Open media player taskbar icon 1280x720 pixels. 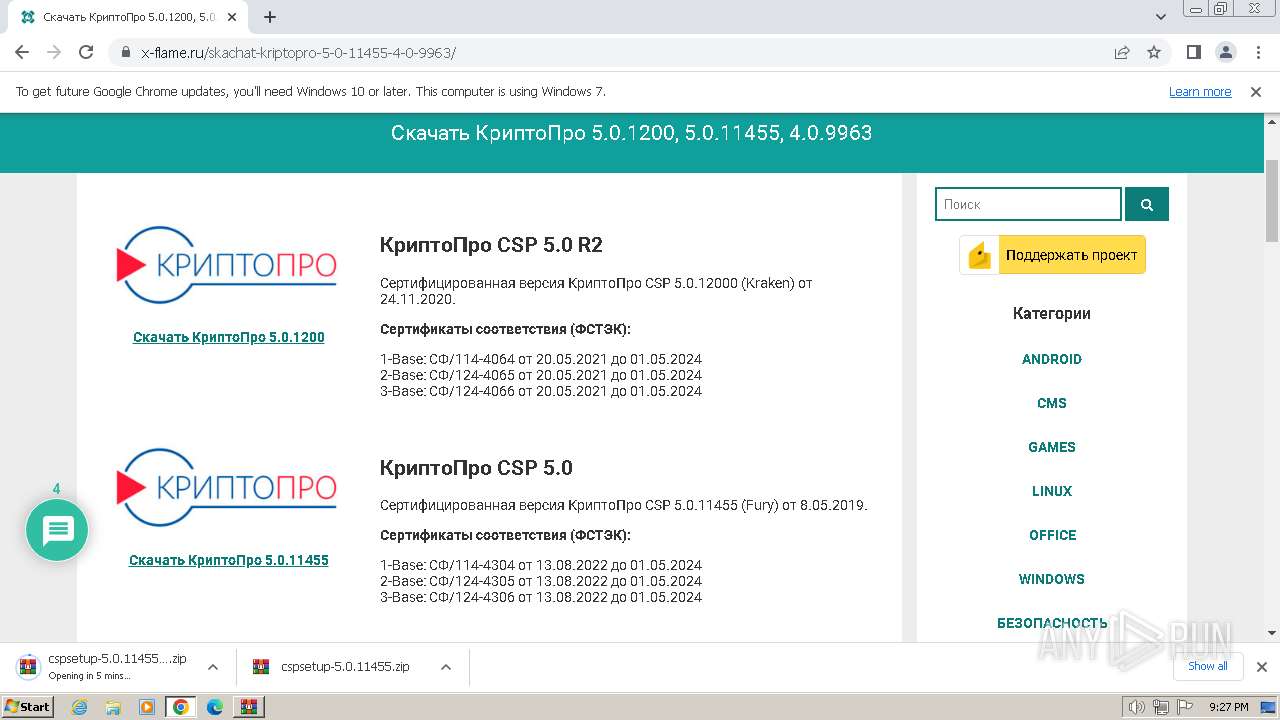tap(147, 707)
